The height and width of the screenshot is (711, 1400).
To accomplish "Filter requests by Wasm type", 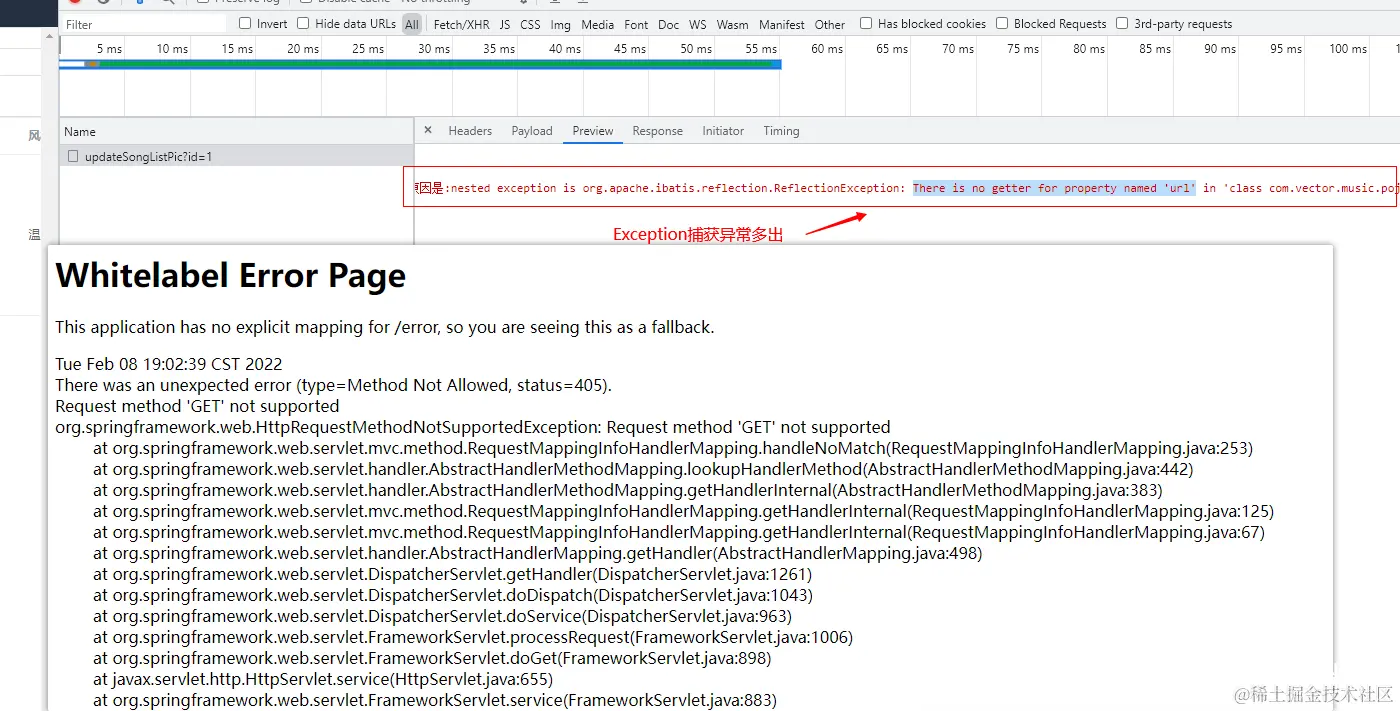I will point(732,24).
